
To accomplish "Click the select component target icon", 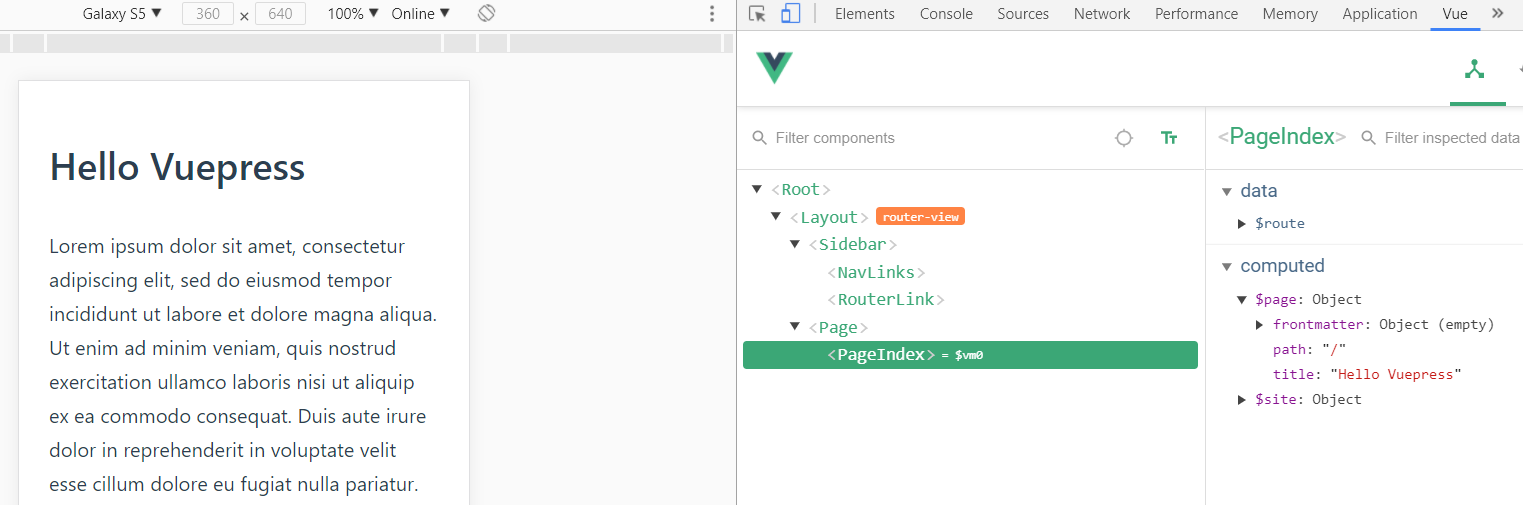I will [1124, 138].
